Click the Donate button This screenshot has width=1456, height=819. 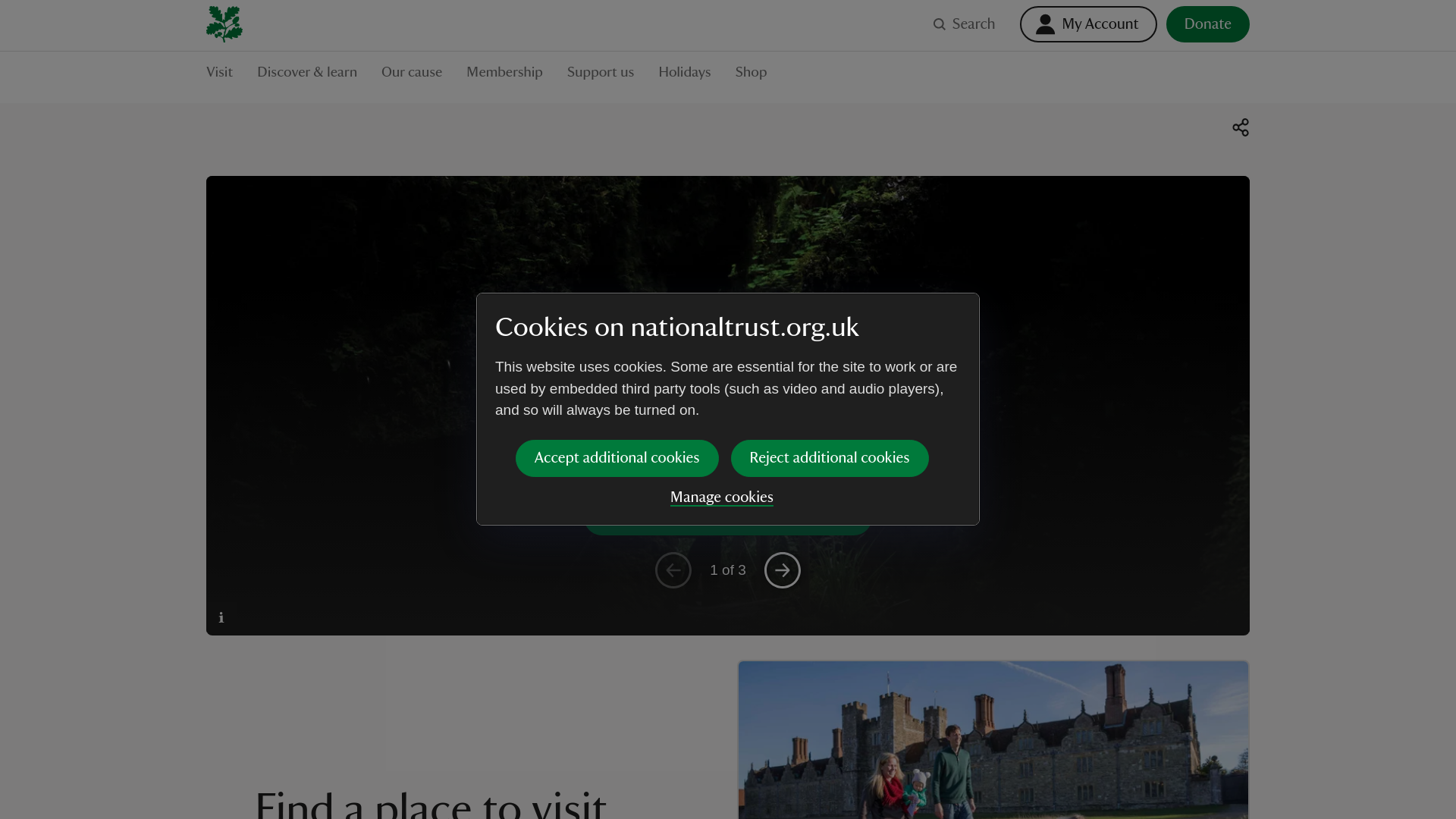pyautogui.click(x=1207, y=24)
